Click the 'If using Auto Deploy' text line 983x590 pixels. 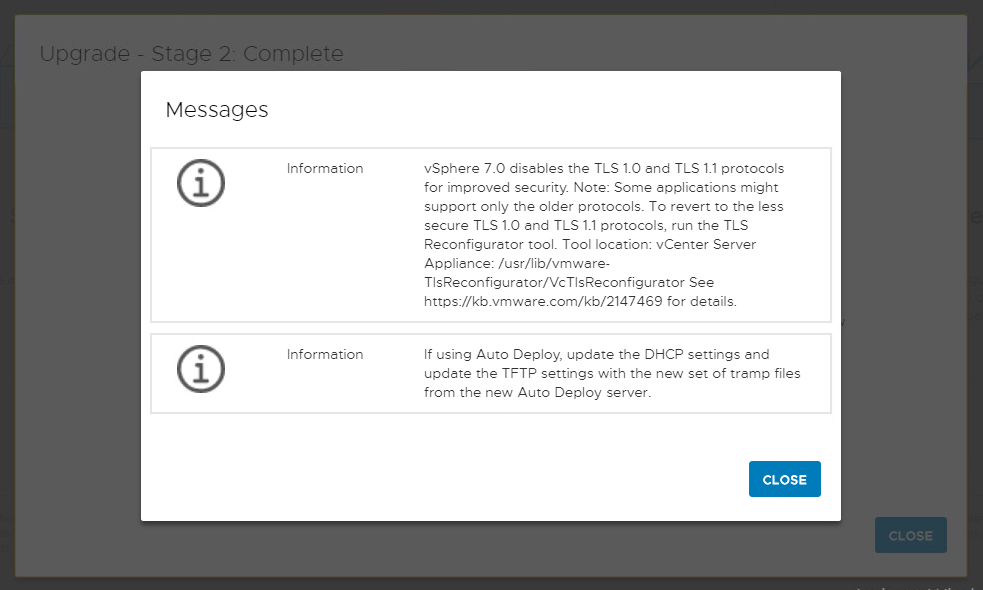(596, 354)
